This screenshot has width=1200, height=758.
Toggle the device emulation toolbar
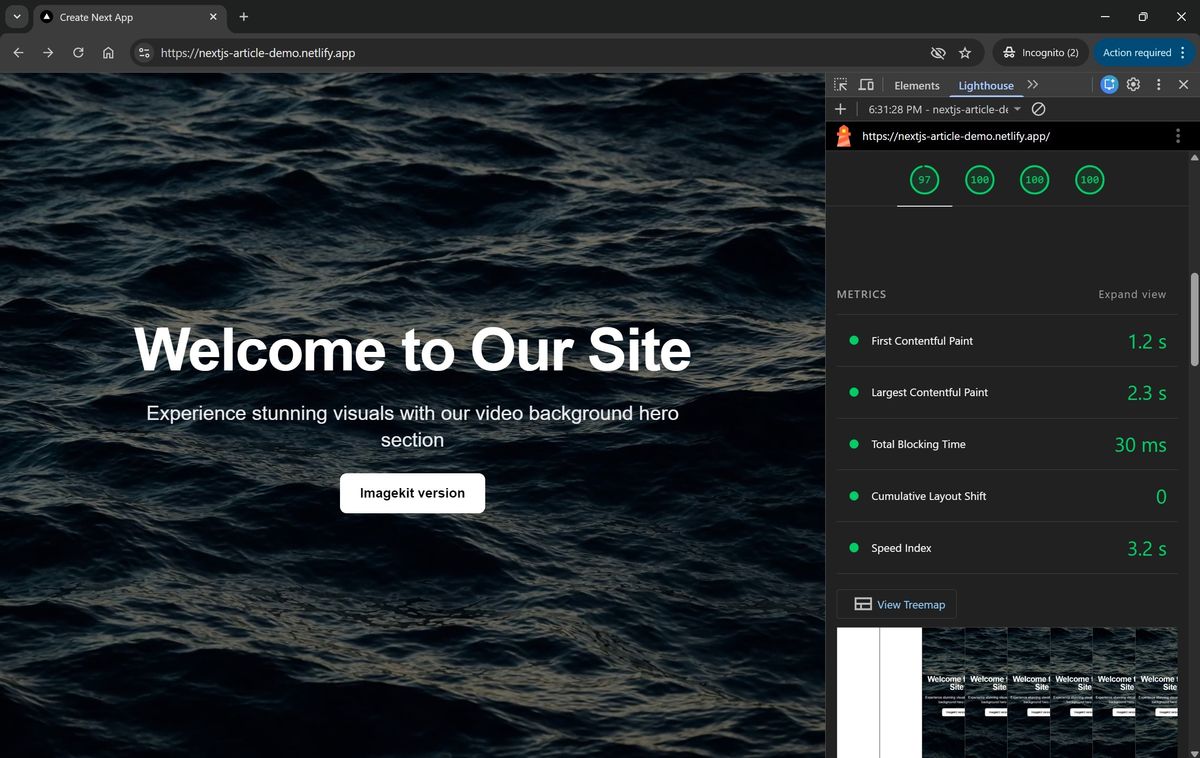tap(866, 85)
